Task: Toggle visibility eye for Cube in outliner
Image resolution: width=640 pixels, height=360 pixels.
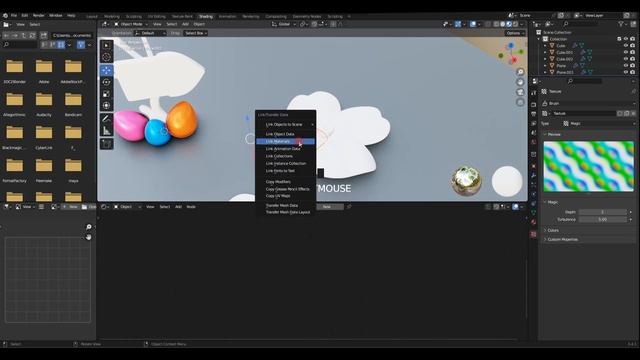Action: [626, 46]
